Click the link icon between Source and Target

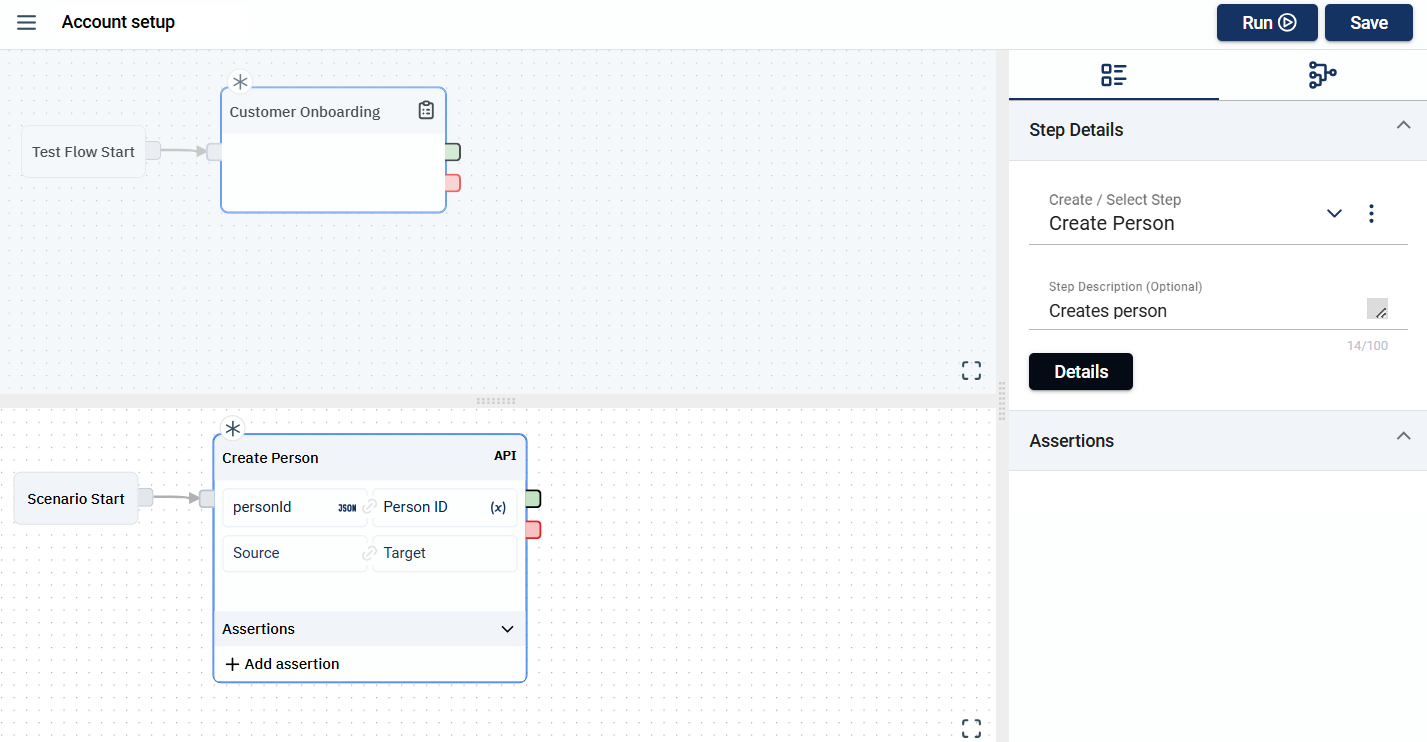pyautogui.click(x=369, y=553)
